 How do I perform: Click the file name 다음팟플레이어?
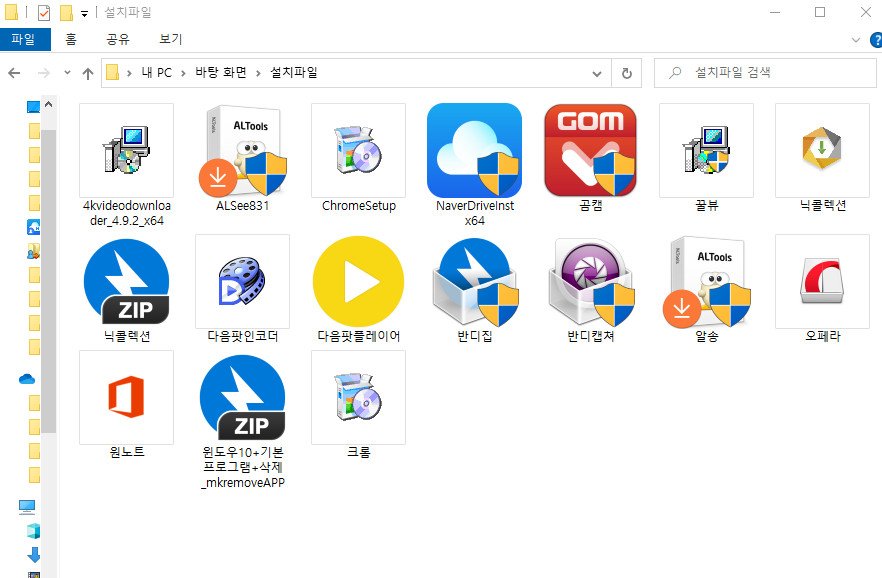[359, 336]
